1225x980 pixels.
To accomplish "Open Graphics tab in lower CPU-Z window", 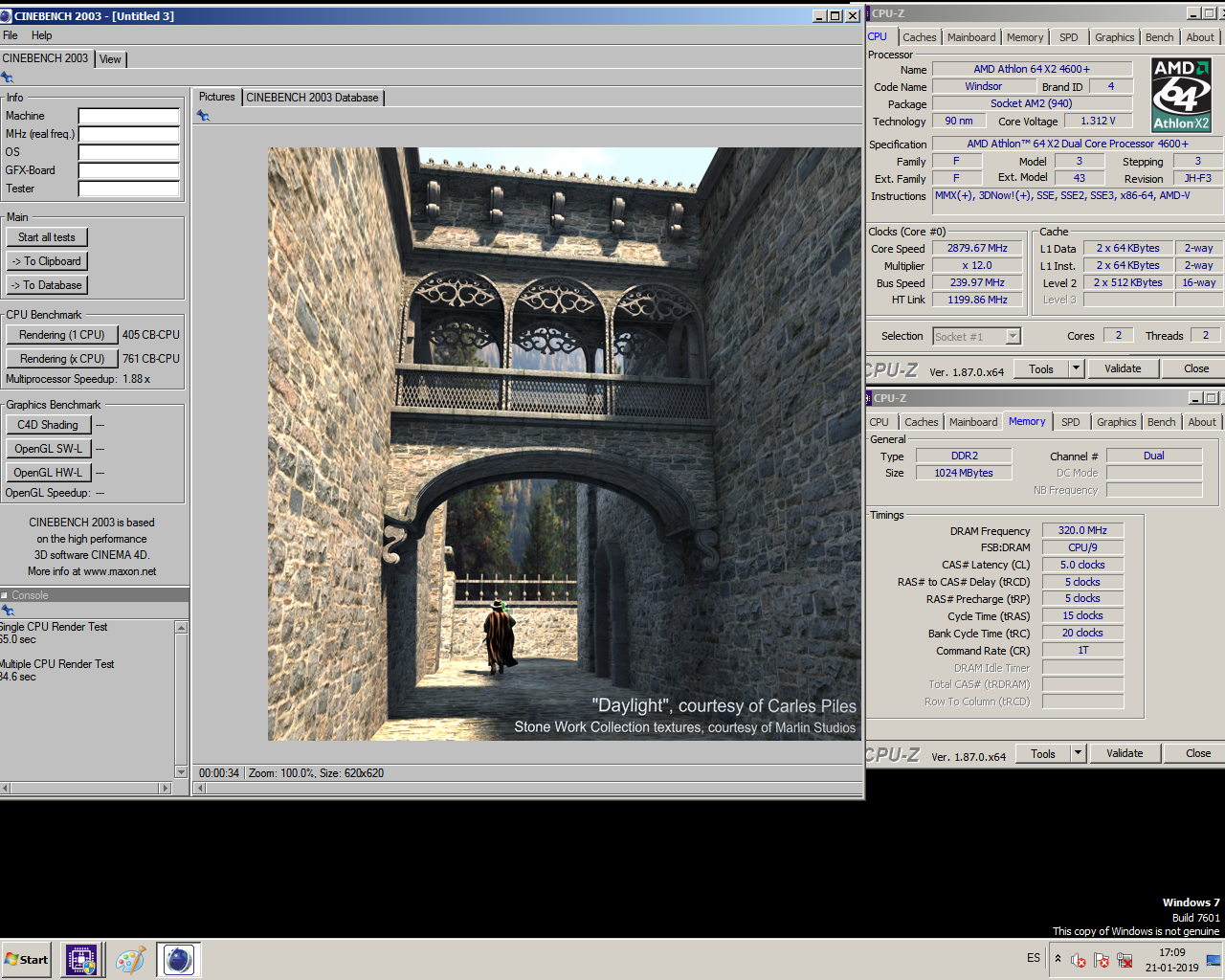I will 1117,422.
